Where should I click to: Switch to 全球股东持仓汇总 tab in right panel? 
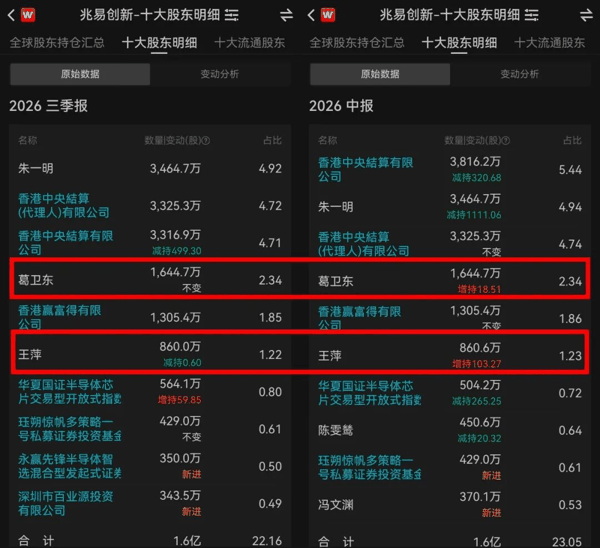click(x=357, y=42)
